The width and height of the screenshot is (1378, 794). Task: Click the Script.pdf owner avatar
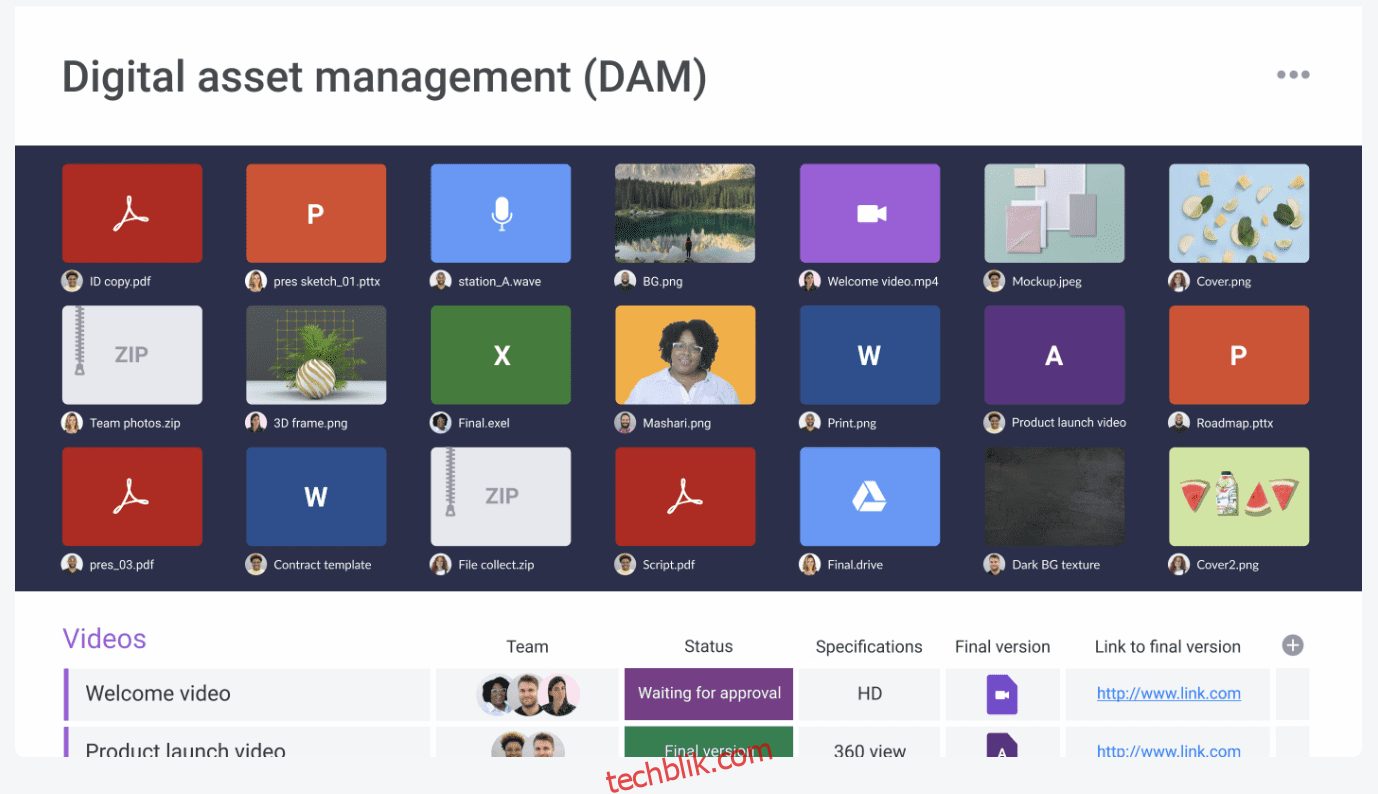pos(625,564)
